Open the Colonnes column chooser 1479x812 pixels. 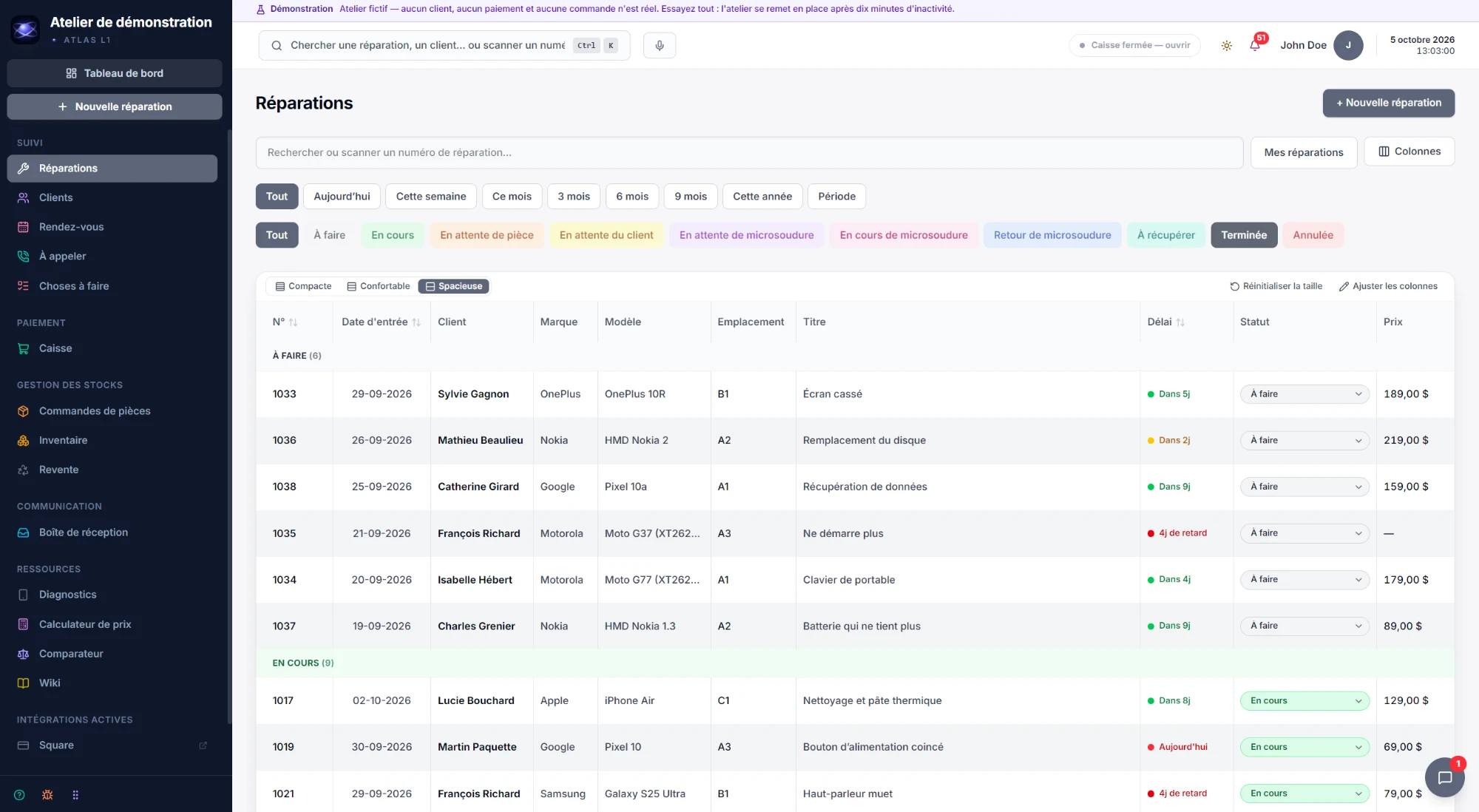click(x=1409, y=152)
